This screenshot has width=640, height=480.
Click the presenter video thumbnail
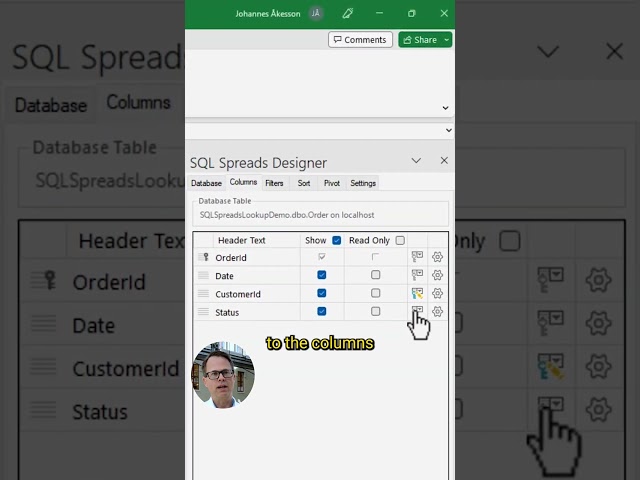pyautogui.click(x=223, y=375)
